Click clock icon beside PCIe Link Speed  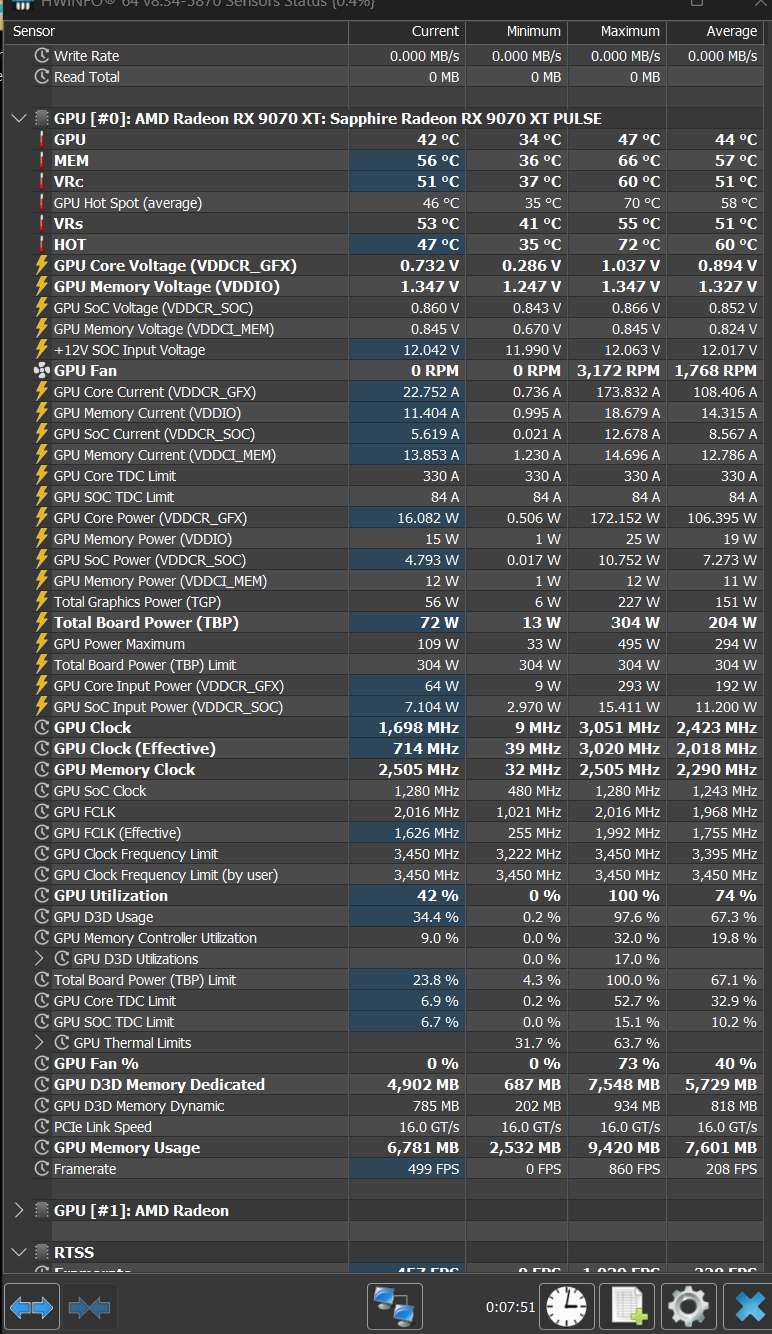[42, 1127]
